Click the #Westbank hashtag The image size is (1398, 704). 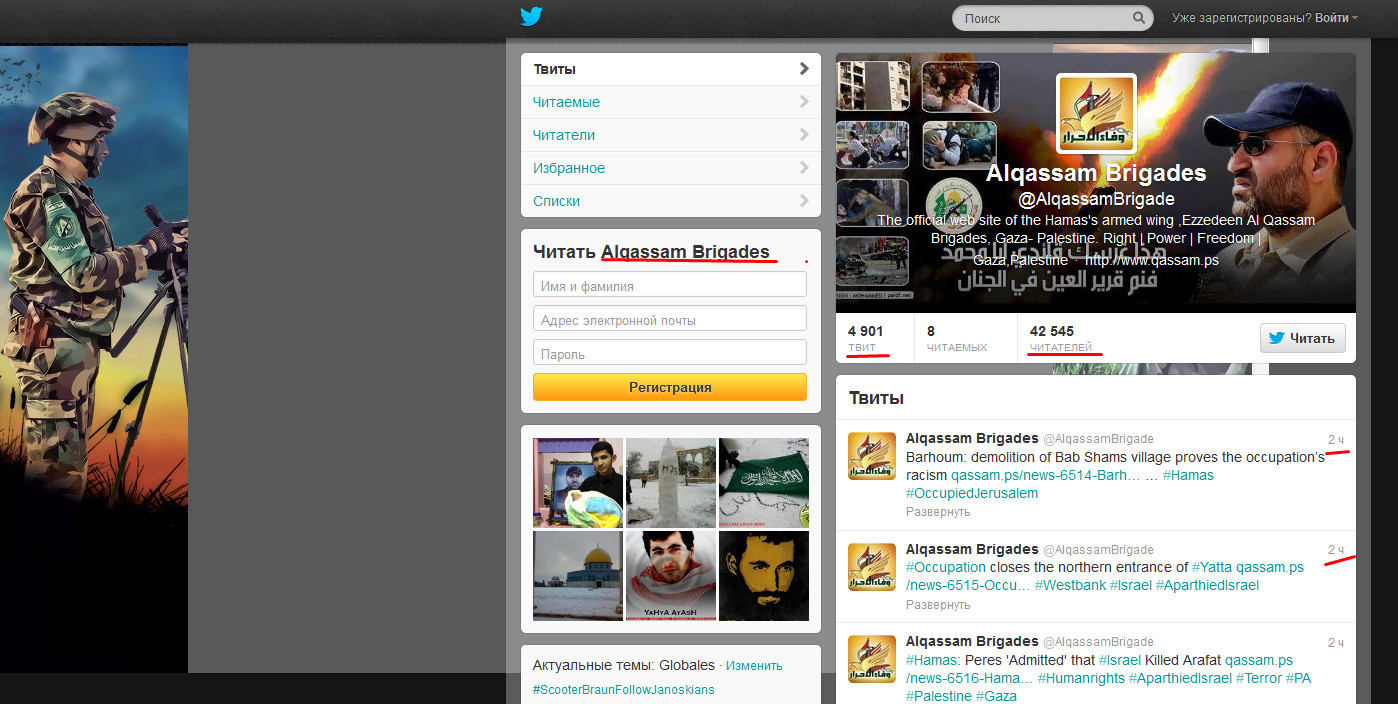[1070, 585]
